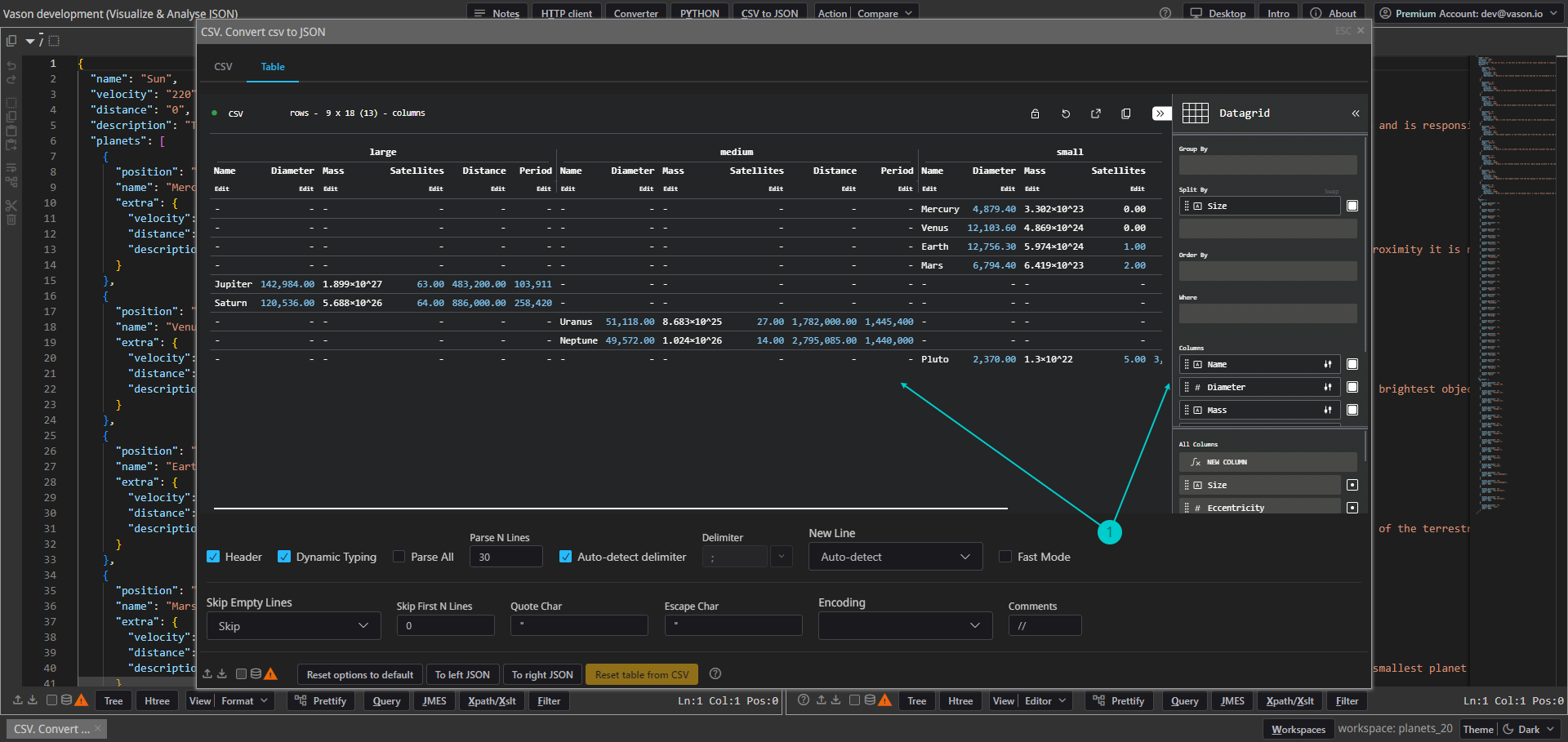
Task: Enable Eccentricity in All Columns list
Action: point(1352,508)
